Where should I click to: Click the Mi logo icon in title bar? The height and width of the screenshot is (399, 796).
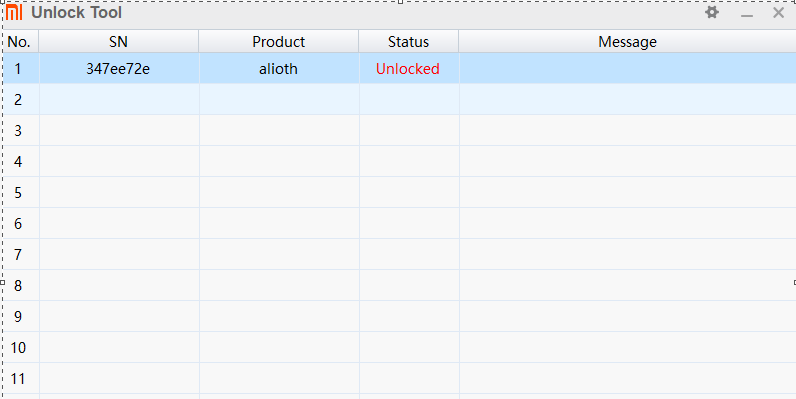click(x=14, y=13)
